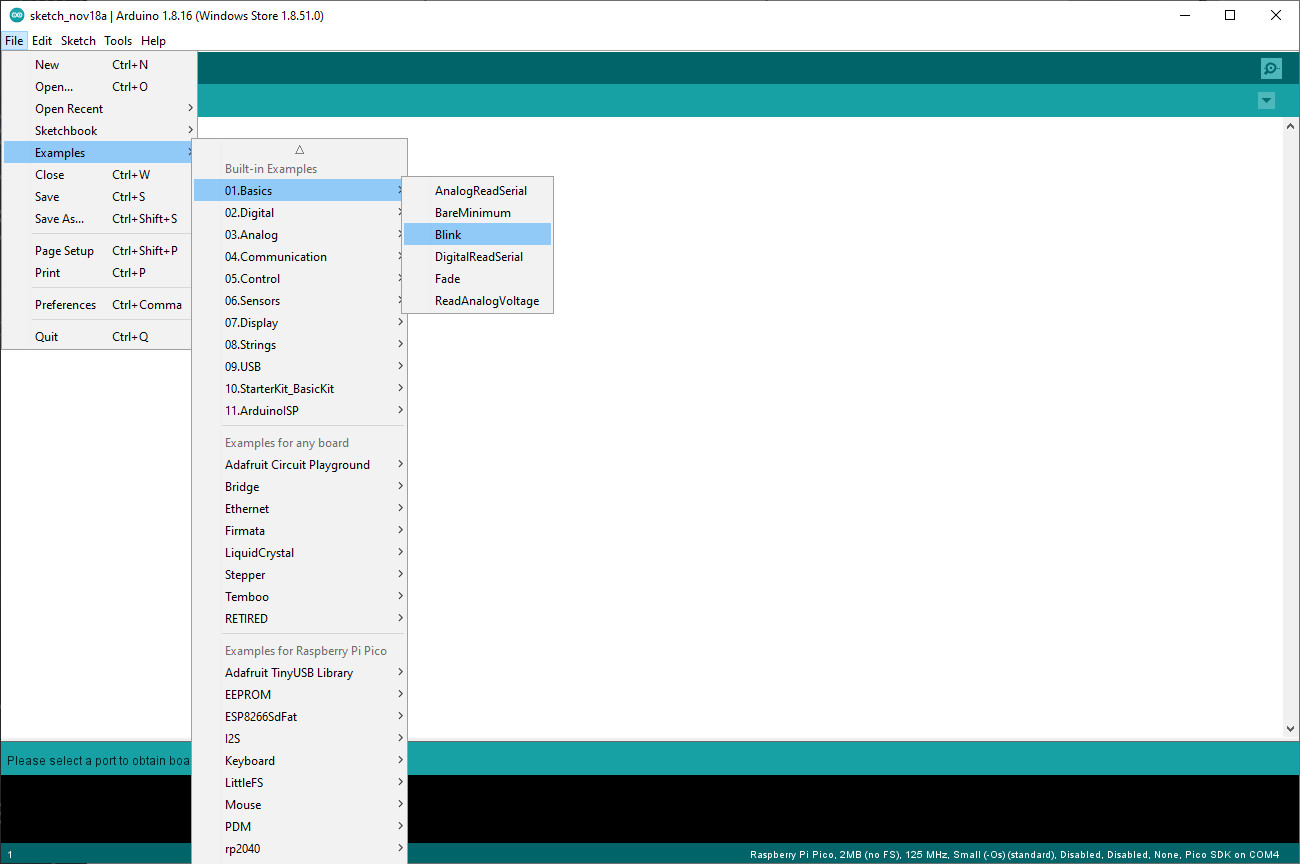Select the Blink example sketch
This screenshot has width=1300, height=864.
(x=477, y=234)
